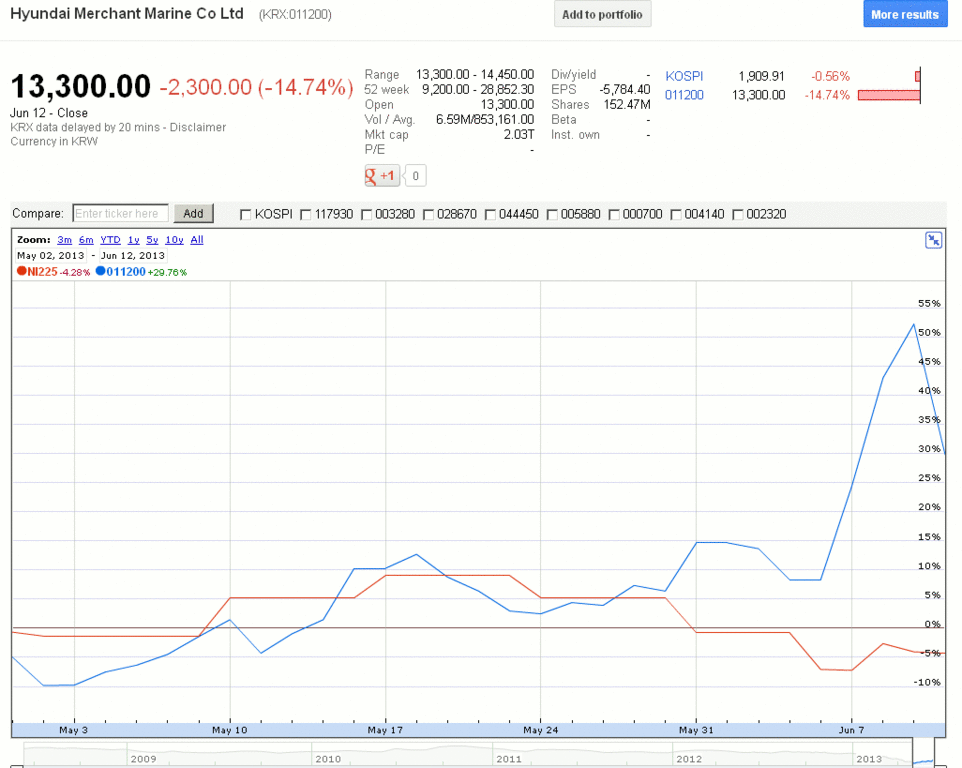962x768 pixels.
Task: Click the Google +1 button
Action: click(x=382, y=176)
